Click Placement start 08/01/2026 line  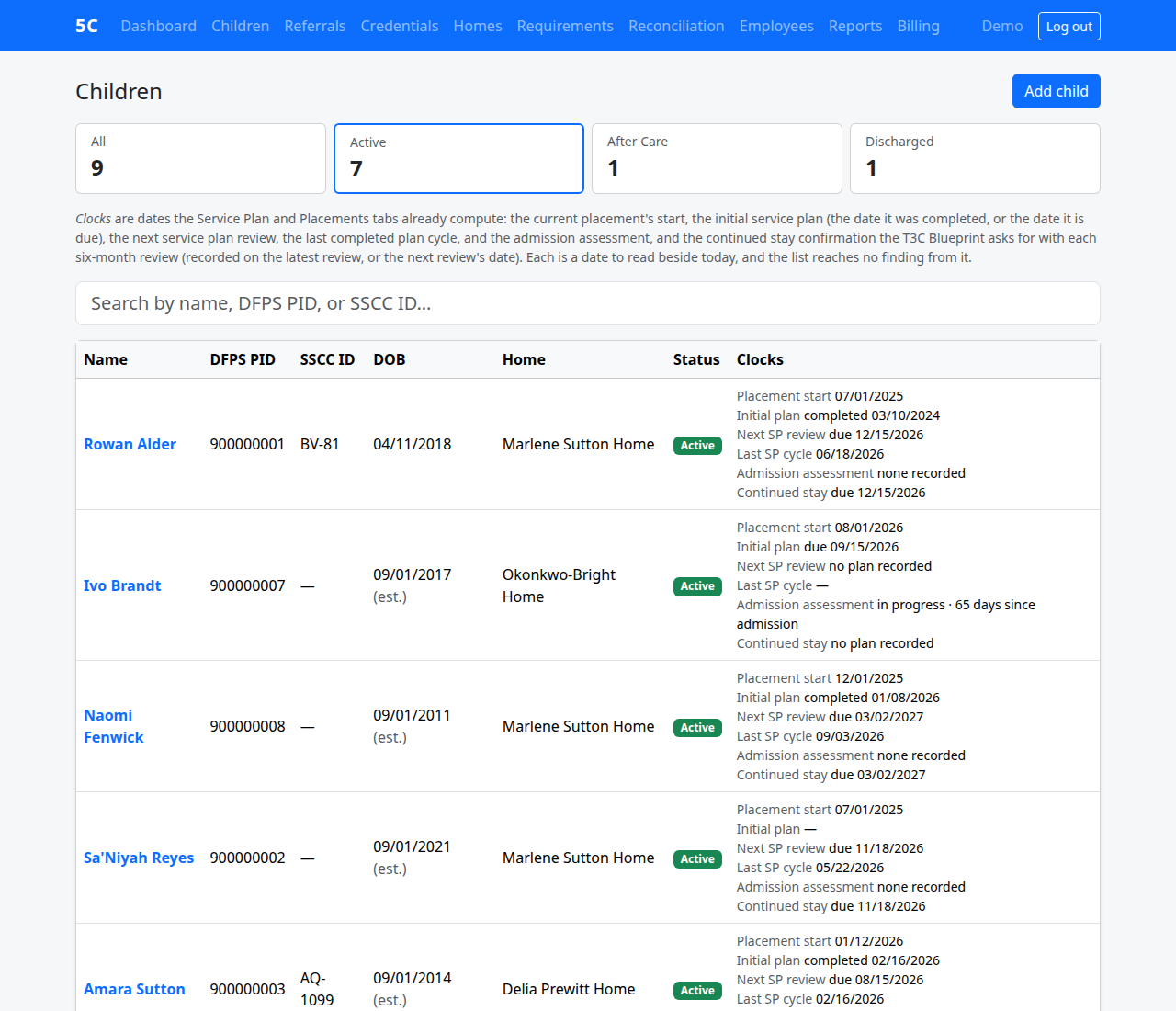click(x=820, y=528)
